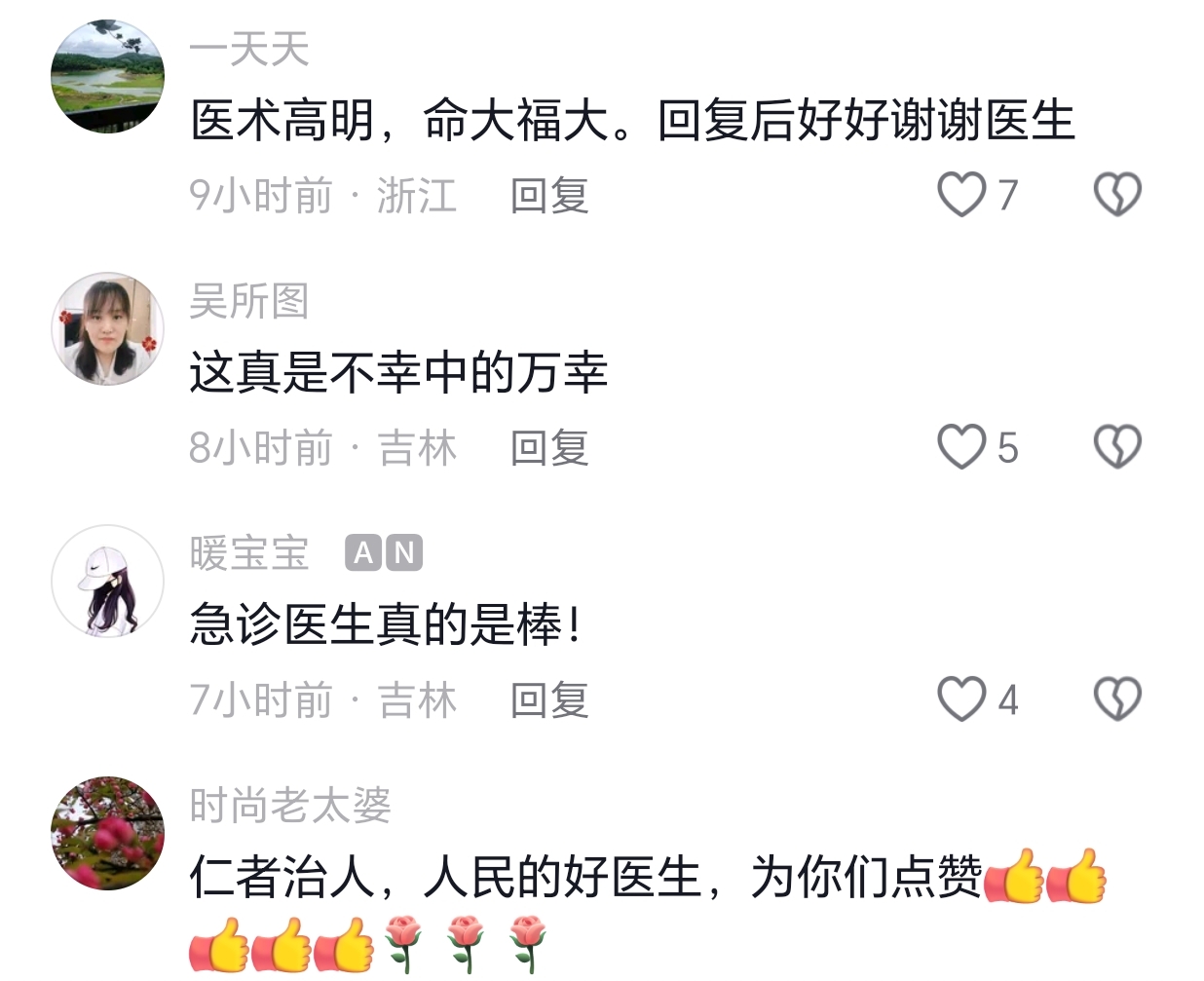Reply to 这真是不幸中的万幸 comment

pos(549,447)
